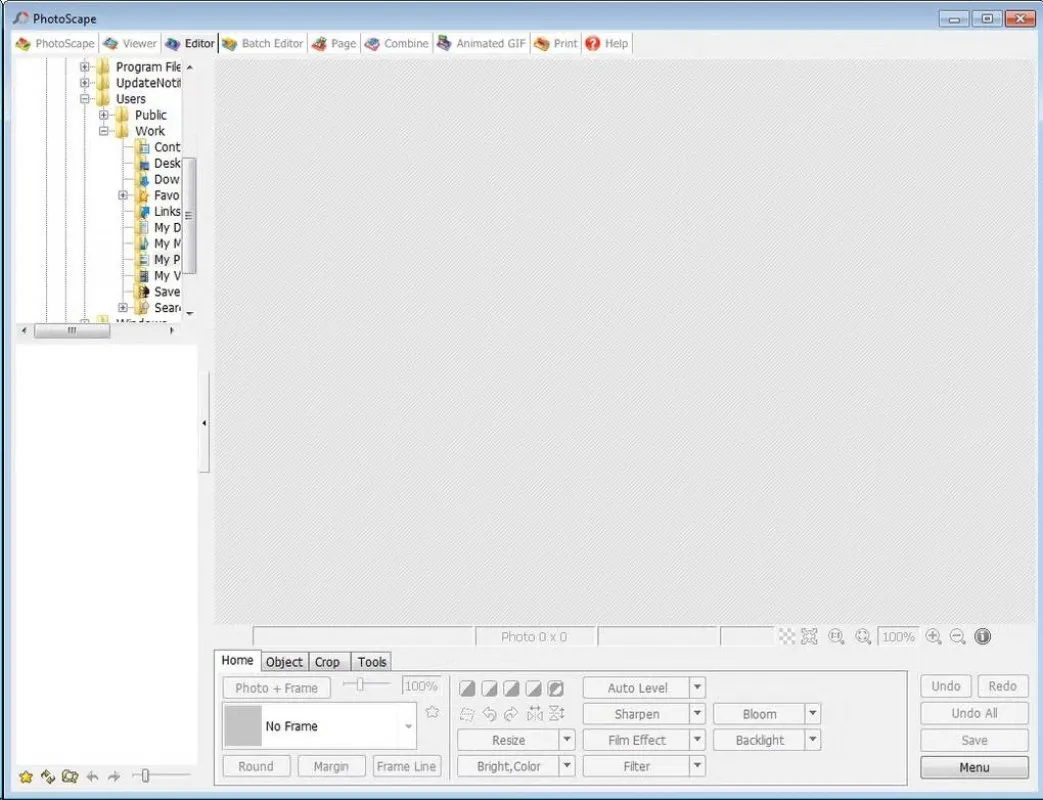Open the Bright,Color dropdown arrow
The image size is (1043, 800).
point(567,765)
